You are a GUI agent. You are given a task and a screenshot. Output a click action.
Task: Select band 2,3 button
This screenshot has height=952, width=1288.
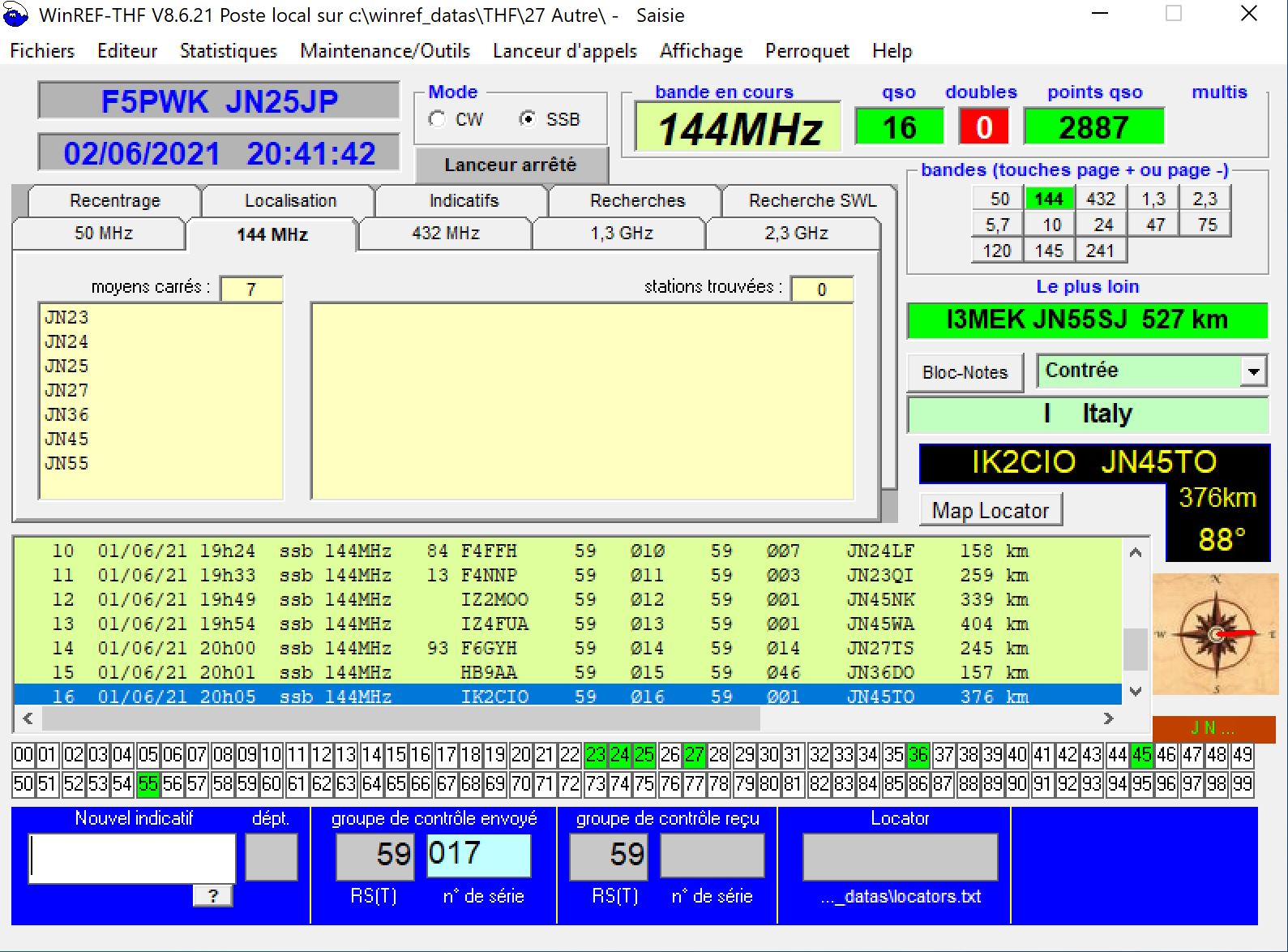(x=1205, y=199)
